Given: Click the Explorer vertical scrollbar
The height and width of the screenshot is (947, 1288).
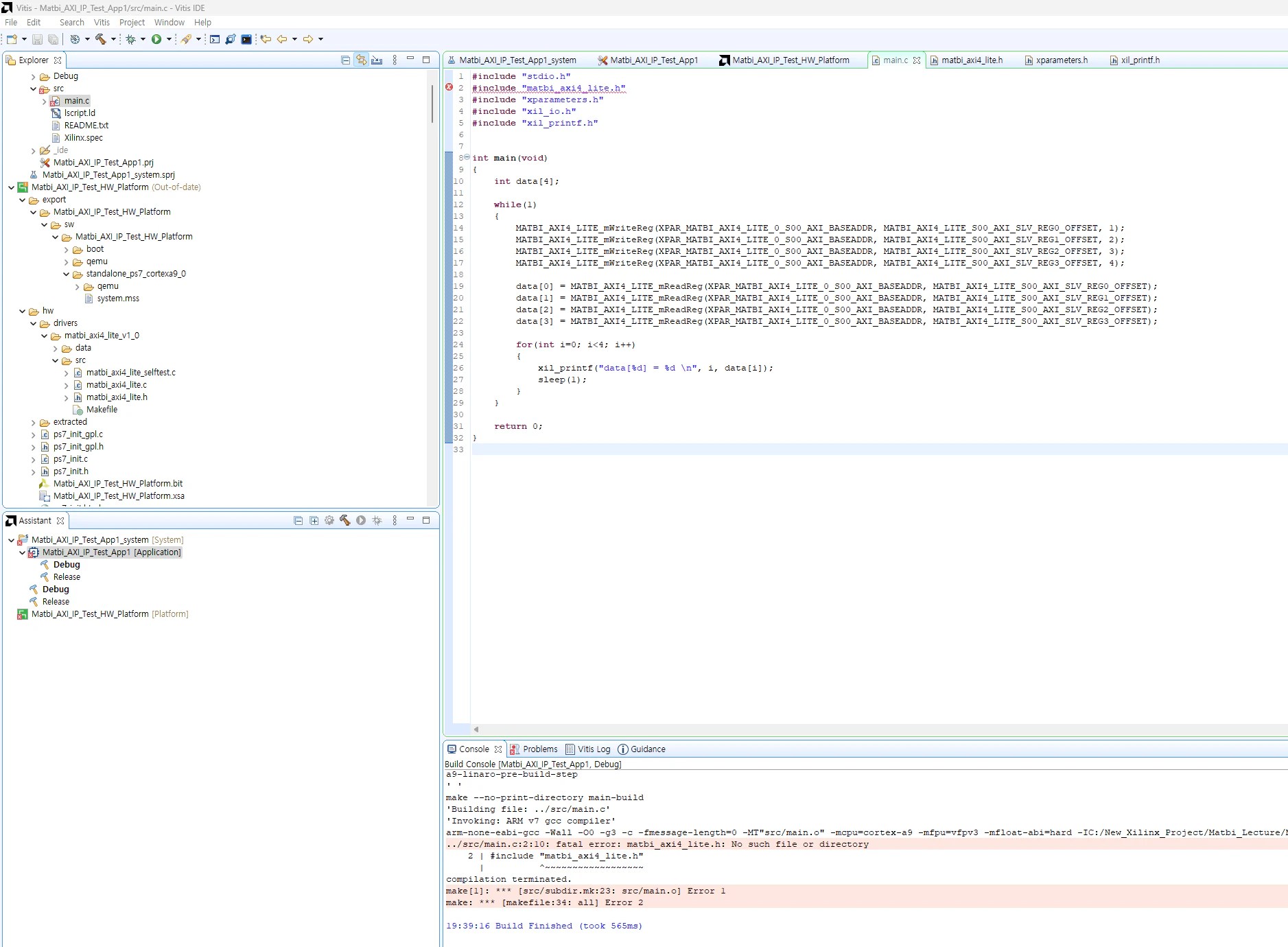Looking at the screenshot, I should [432, 103].
